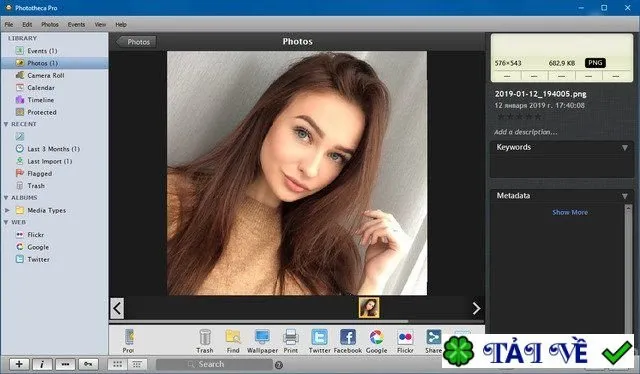
Task: Click the Find toolbar icon
Action: pos(233,341)
